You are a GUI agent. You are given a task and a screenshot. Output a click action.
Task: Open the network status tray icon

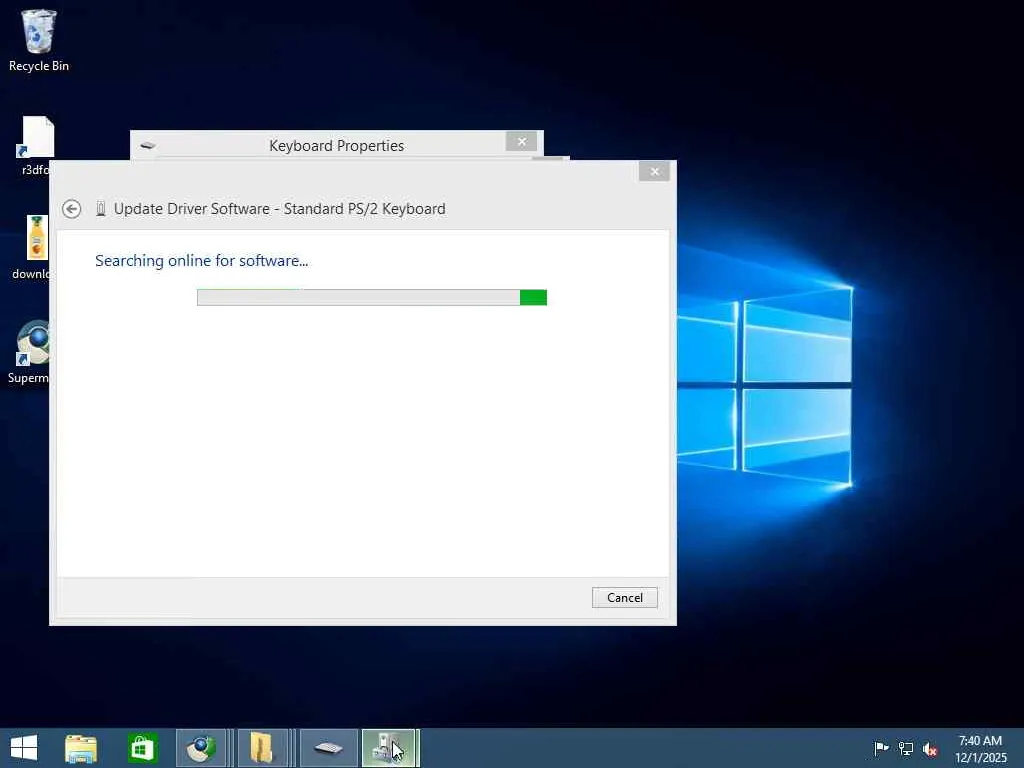coord(906,748)
